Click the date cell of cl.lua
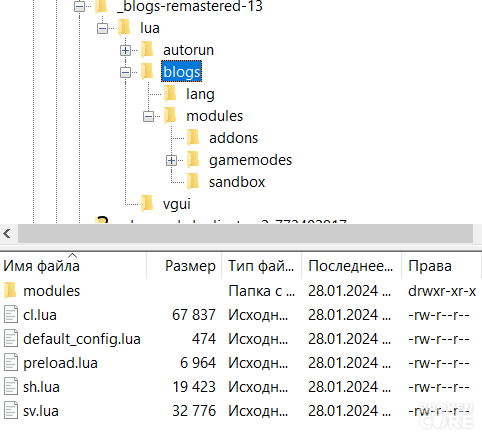The height and width of the screenshot is (433, 482). coord(349,315)
